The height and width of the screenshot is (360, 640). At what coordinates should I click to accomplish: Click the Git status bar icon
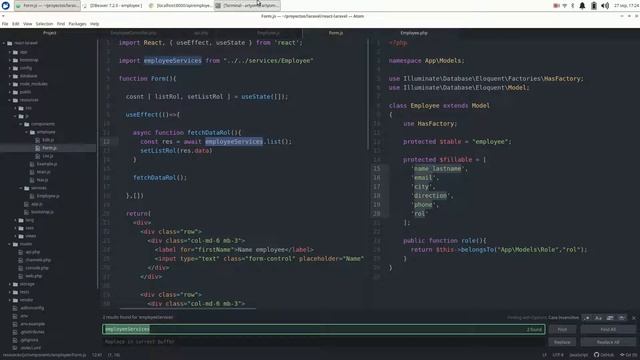click(628, 355)
